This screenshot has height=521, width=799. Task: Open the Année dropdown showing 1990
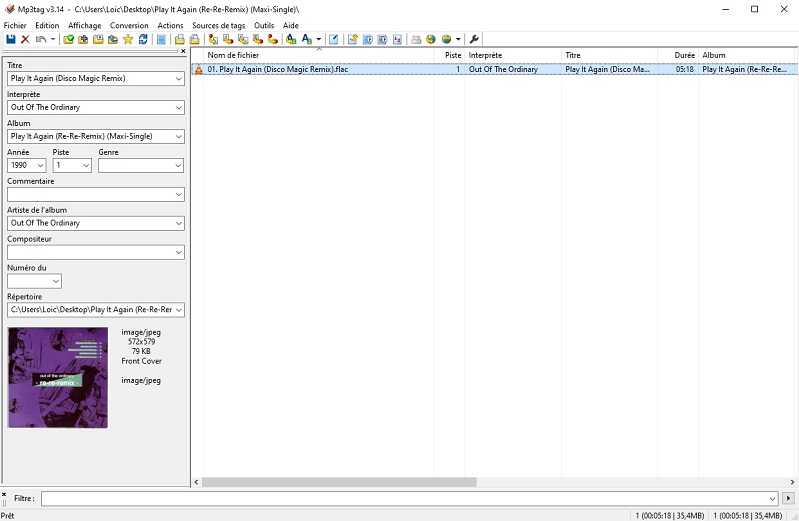(x=40, y=166)
